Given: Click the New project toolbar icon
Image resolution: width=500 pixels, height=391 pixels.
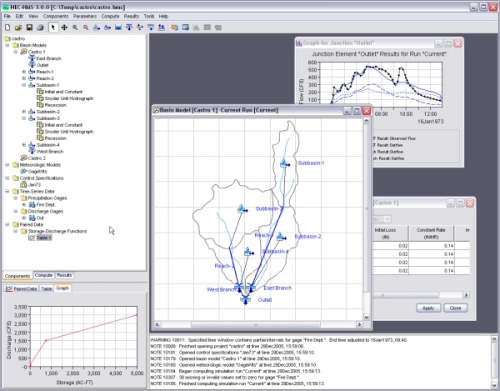Looking at the screenshot, I should pos(7,27).
